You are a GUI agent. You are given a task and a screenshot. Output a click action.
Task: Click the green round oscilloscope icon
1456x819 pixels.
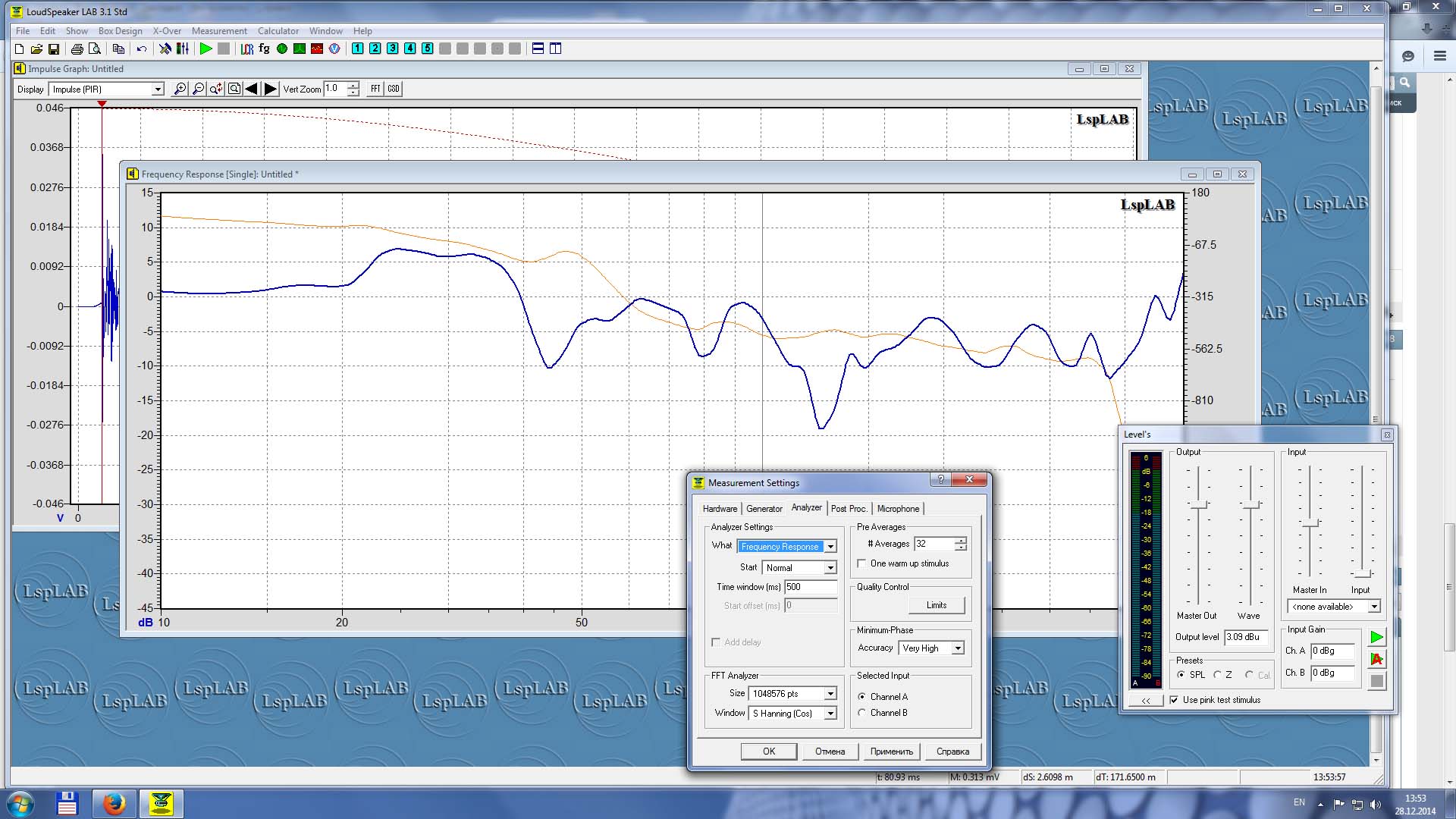pos(282,49)
